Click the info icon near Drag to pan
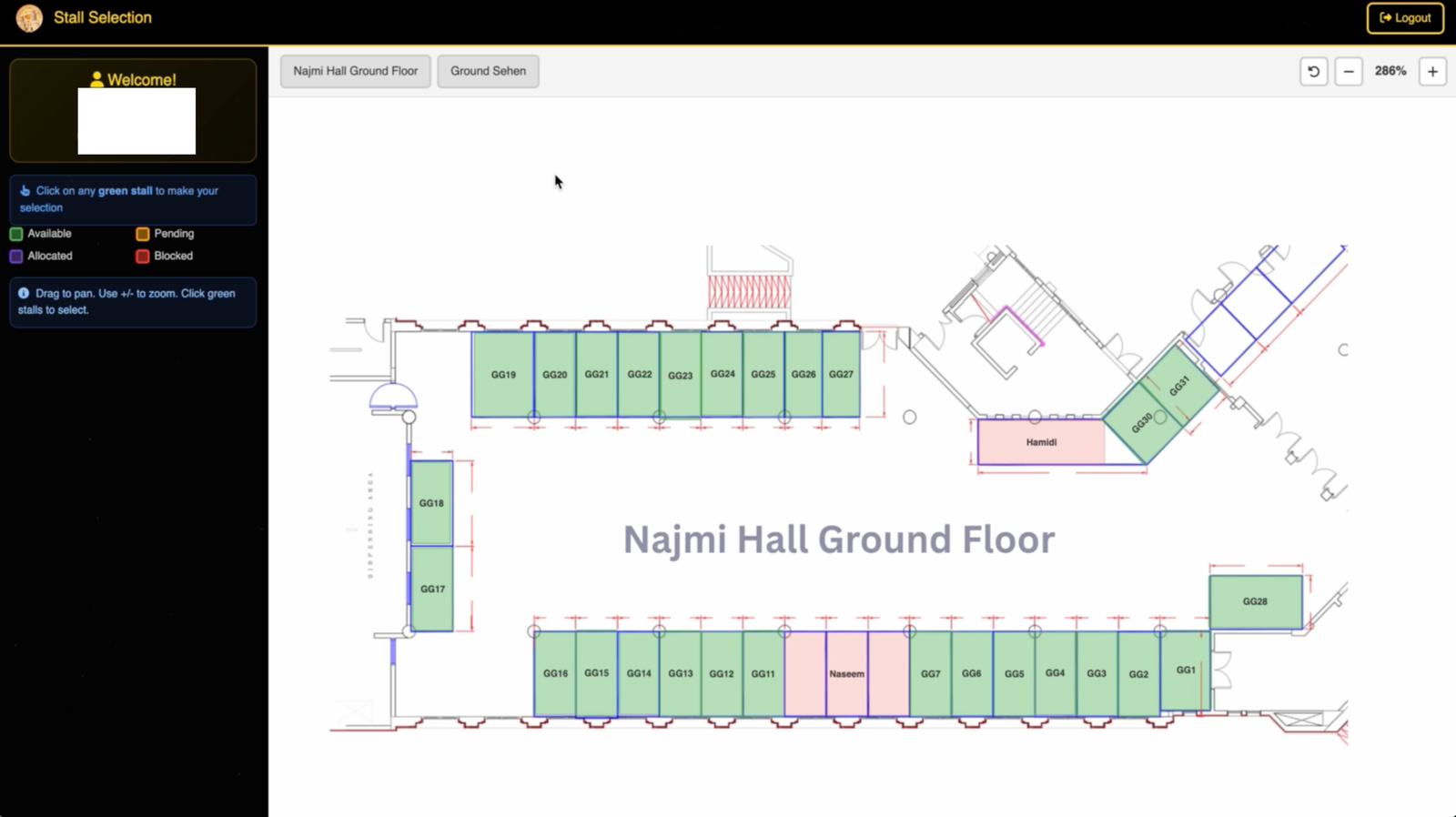 click(24, 293)
